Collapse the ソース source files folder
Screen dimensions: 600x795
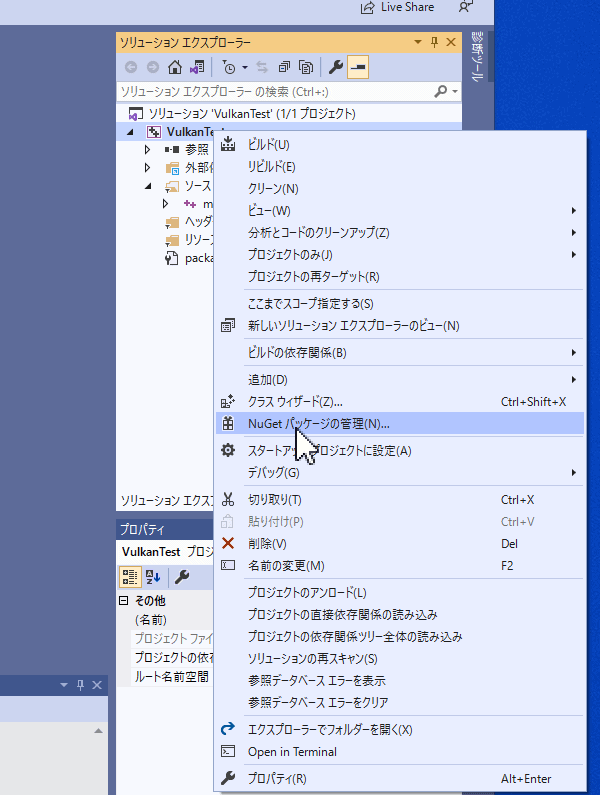point(148,186)
